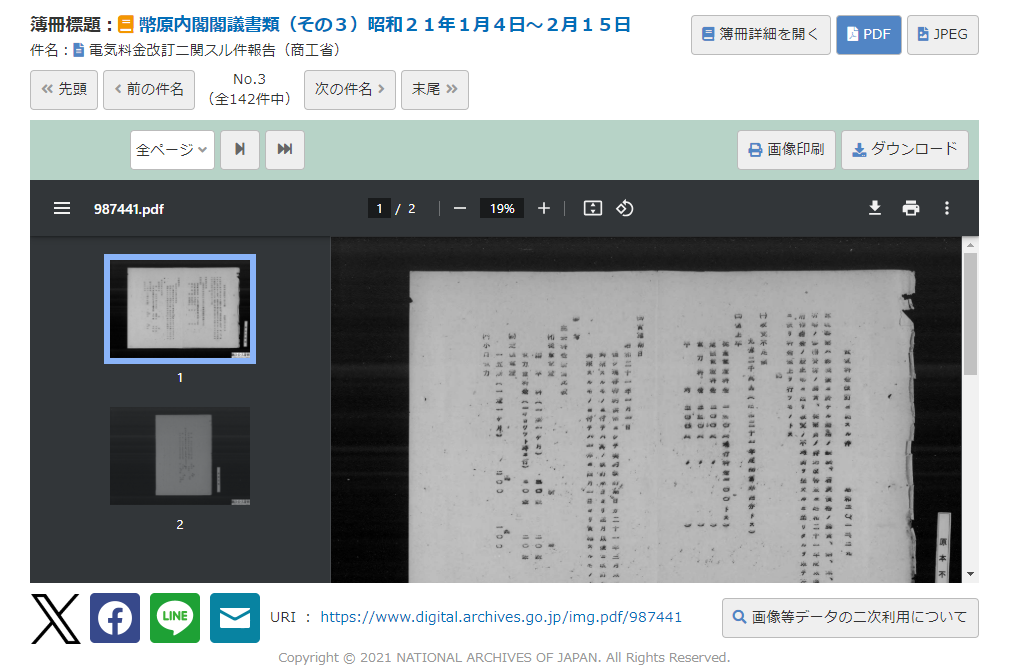Rotate the PDF counterclockwise
The width and height of the screenshot is (1009, 668).
625,208
